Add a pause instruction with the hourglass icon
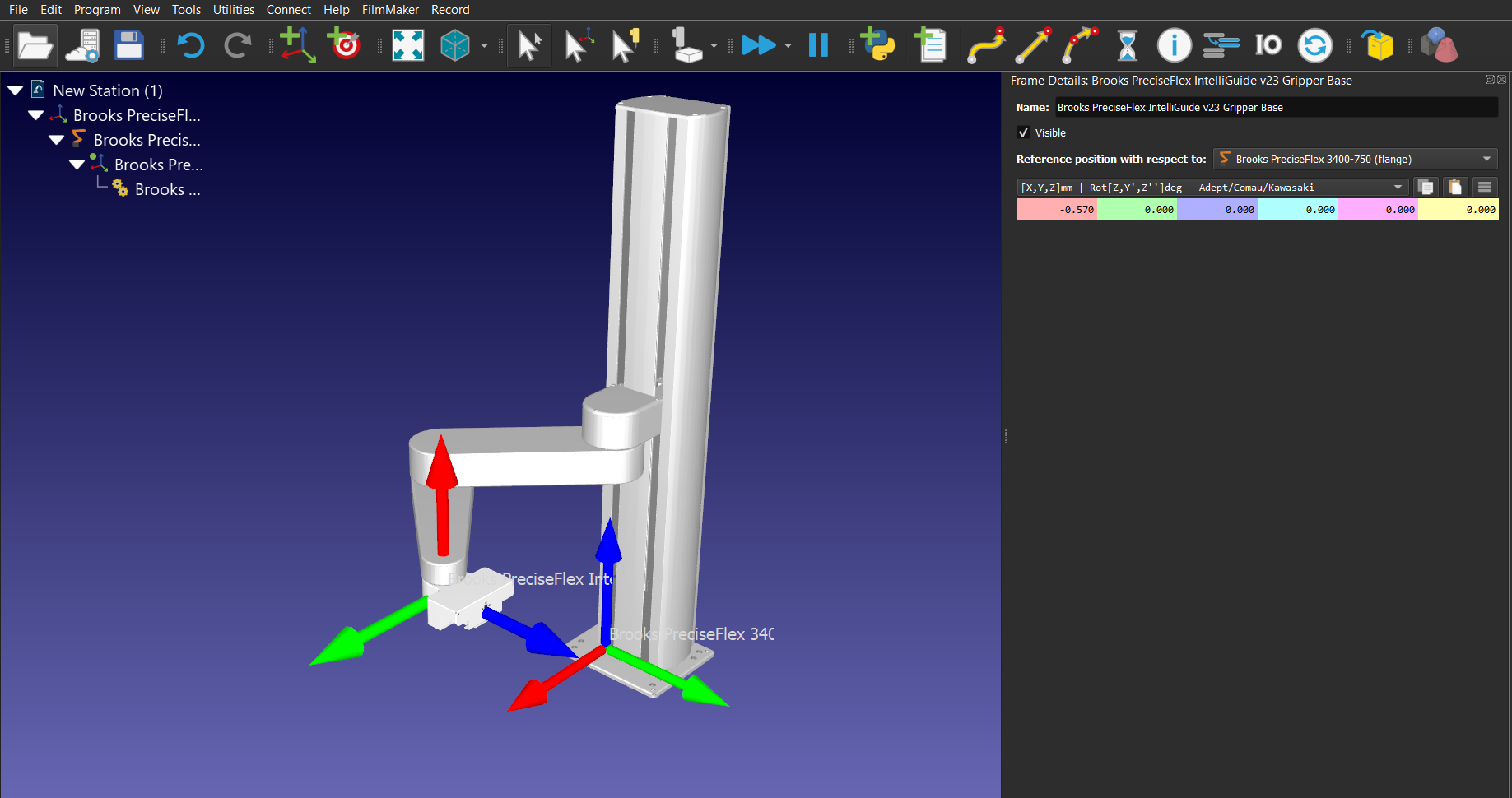 pos(1126,45)
